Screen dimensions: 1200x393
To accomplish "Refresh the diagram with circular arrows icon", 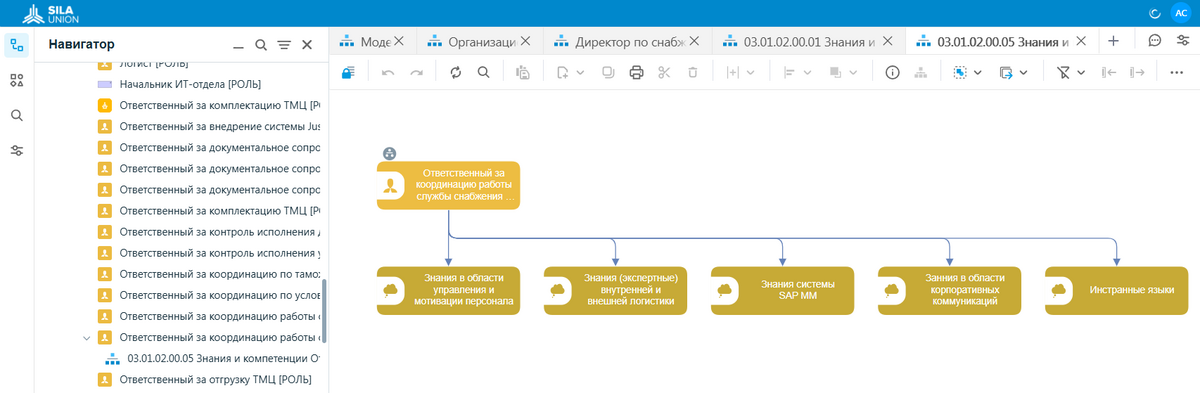I will [x=456, y=72].
